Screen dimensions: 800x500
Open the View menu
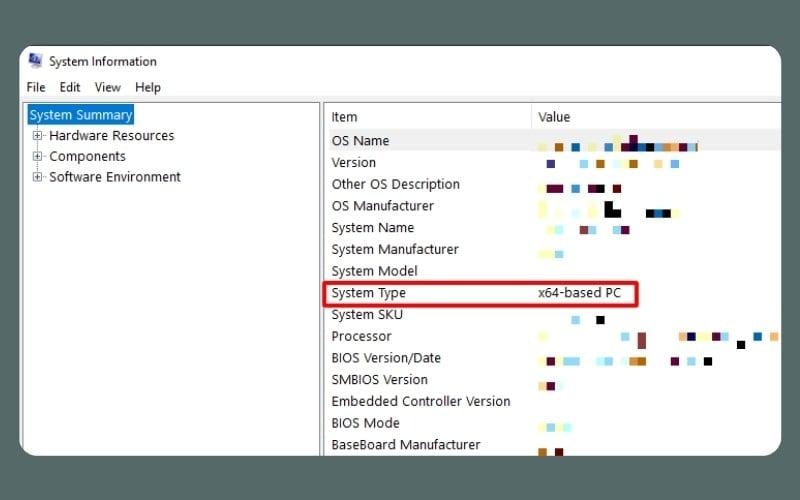tap(107, 87)
